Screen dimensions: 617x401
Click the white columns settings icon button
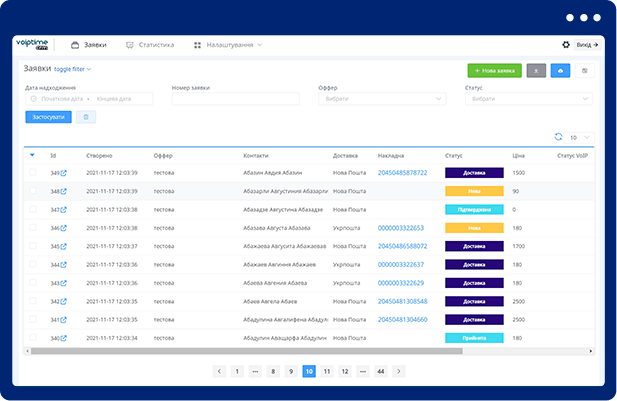coord(585,70)
